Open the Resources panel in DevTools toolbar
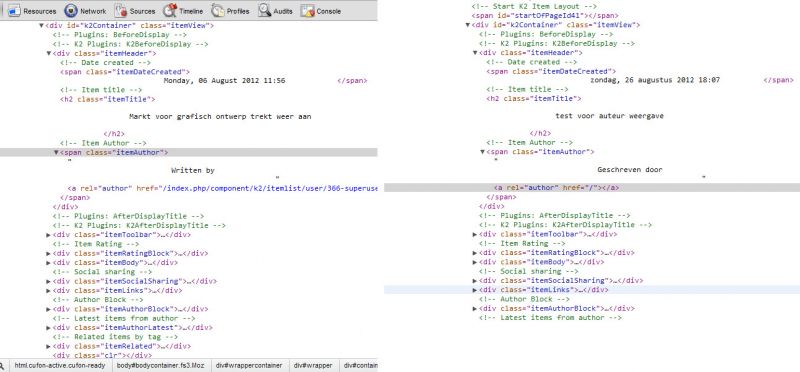Screen dimensions: 800x372 32,11
